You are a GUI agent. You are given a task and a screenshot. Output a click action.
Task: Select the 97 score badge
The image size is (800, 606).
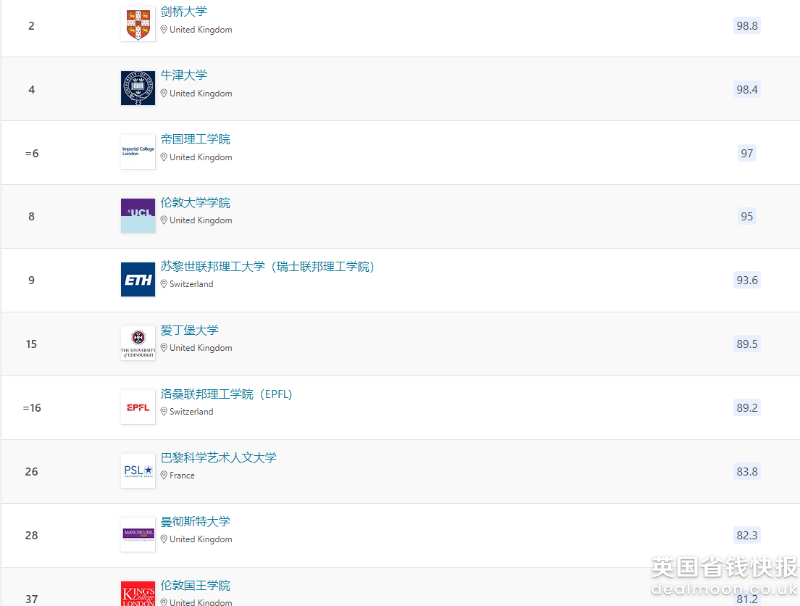pyautogui.click(x=747, y=153)
